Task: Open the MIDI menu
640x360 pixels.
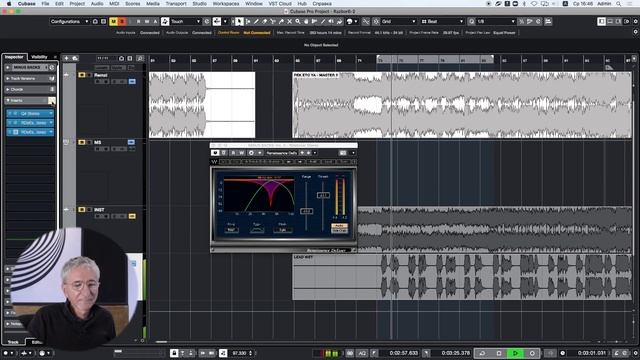Action: pyautogui.click(x=114, y=4)
